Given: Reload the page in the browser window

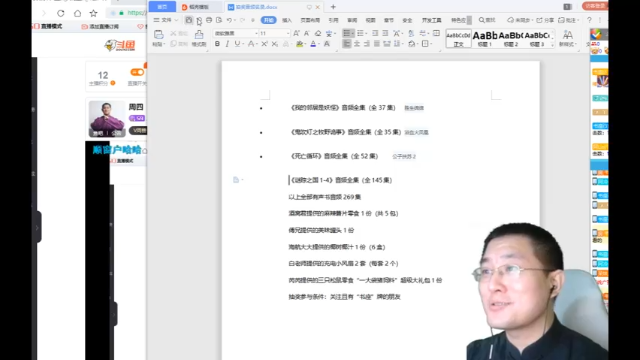Looking at the screenshot, I should click(60, 13).
